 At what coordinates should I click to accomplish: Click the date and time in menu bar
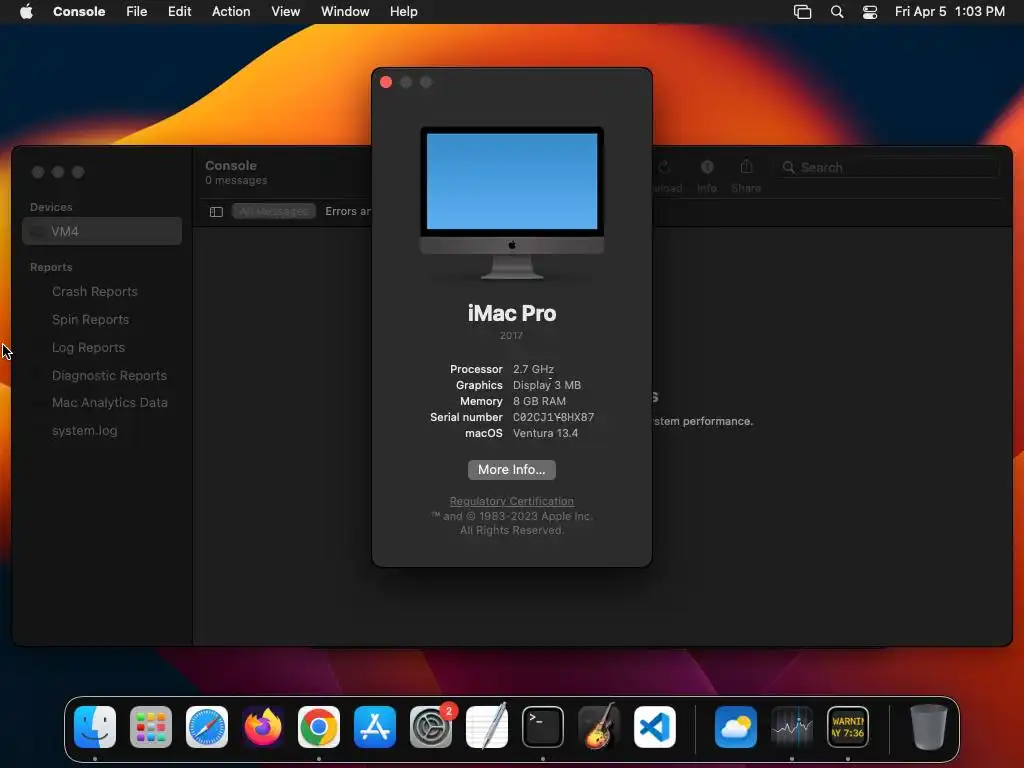point(950,12)
